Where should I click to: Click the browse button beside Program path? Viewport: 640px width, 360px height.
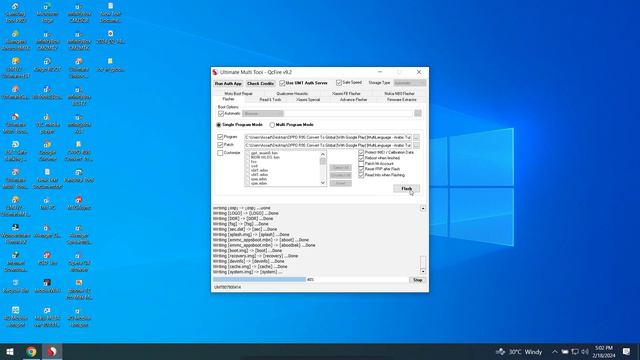click(416, 138)
